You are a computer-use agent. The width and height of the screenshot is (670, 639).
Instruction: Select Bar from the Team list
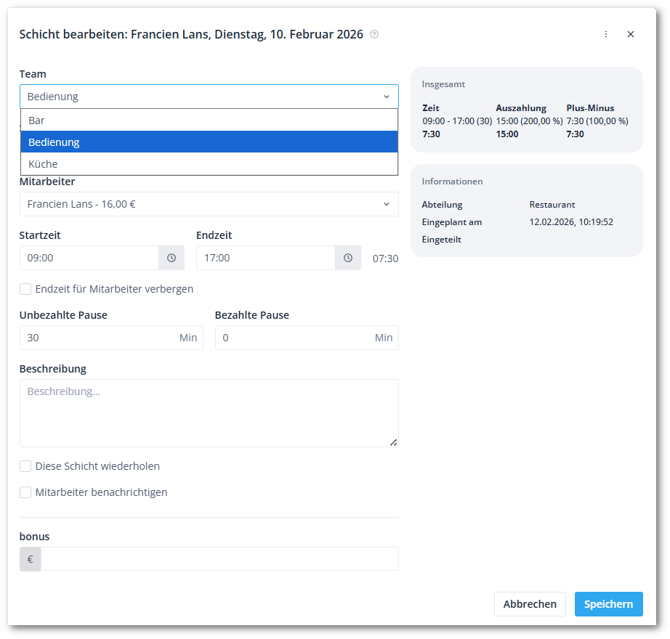point(208,120)
